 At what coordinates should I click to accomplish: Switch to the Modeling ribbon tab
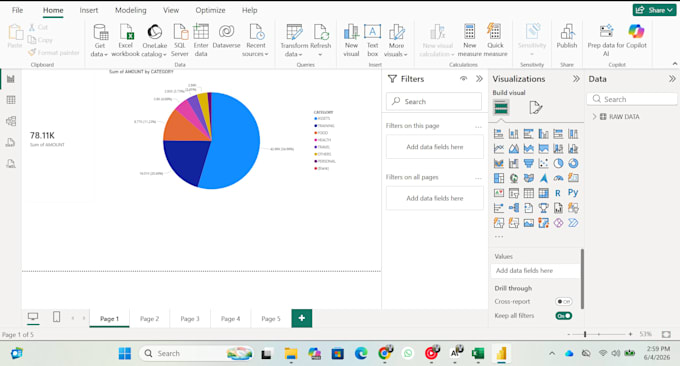pyautogui.click(x=131, y=10)
